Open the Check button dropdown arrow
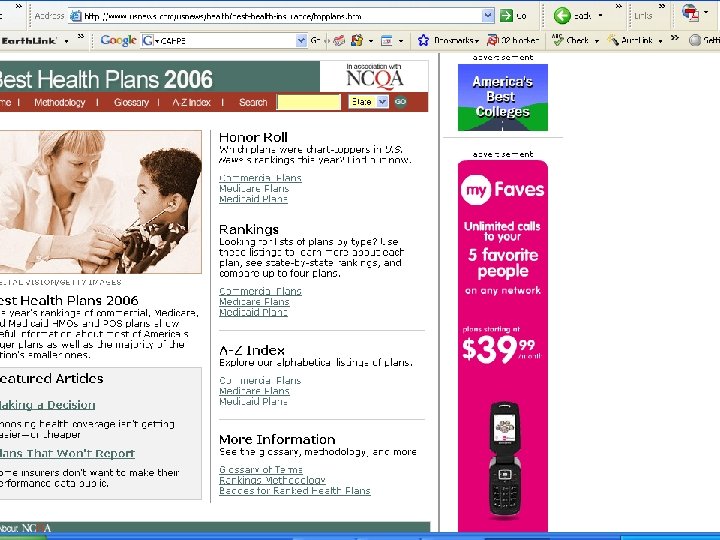Viewport: 720px width, 540px height. point(596,41)
